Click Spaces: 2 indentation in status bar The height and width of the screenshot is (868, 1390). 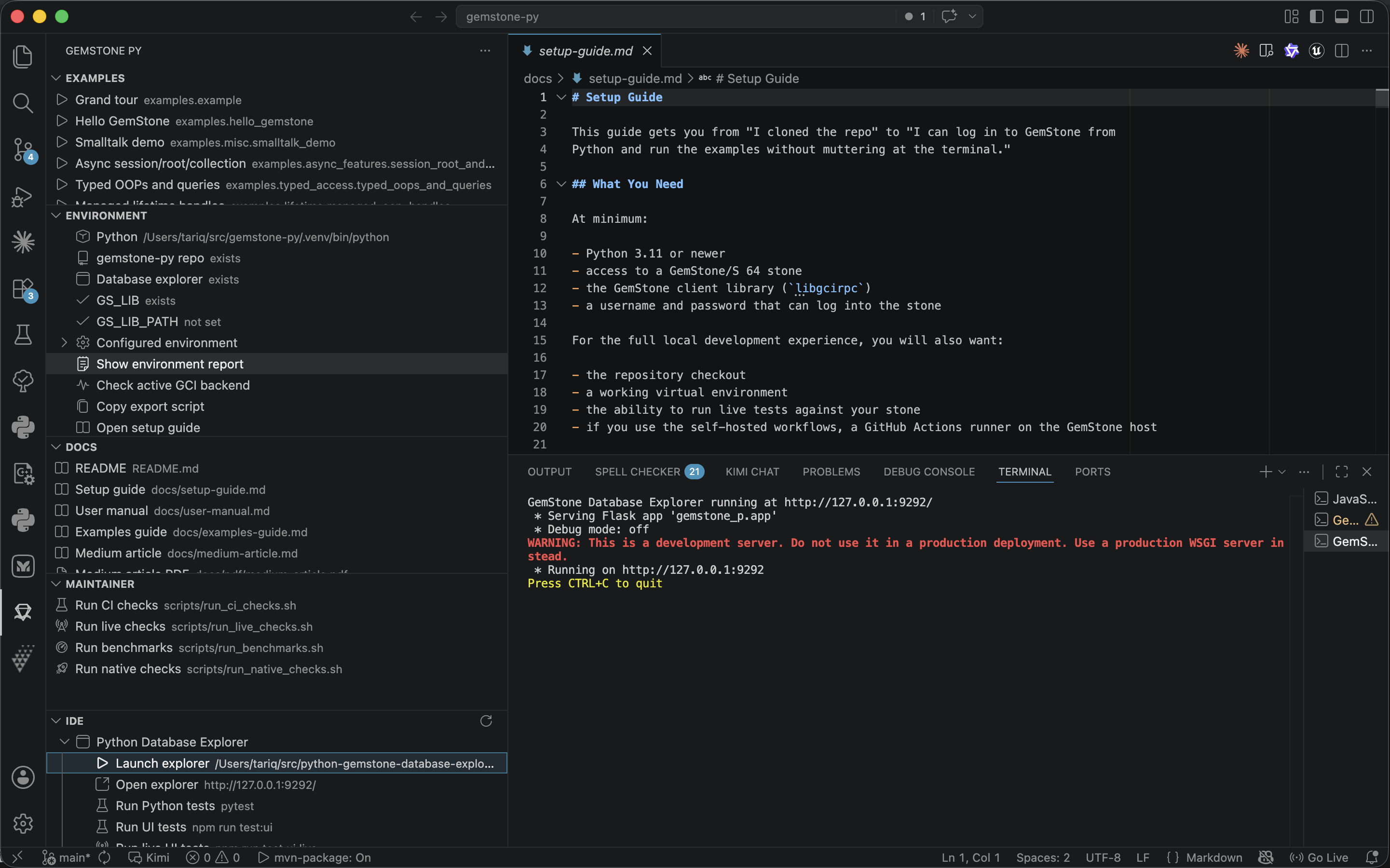click(x=1043, y=857)
